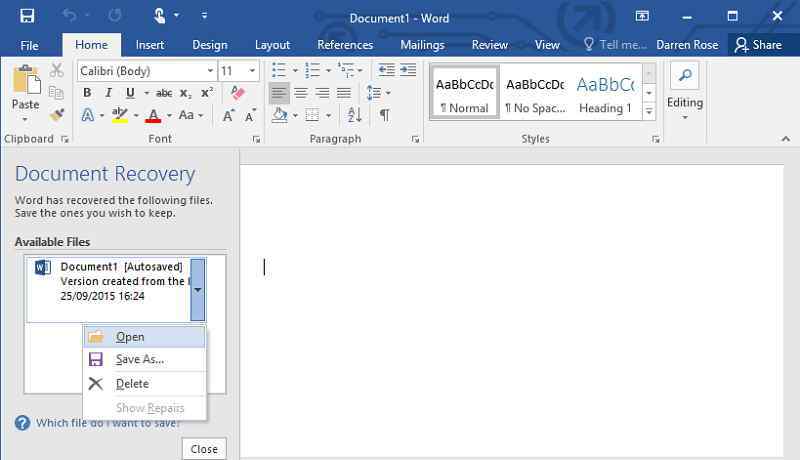Click Close in Document Recovery pane
800x460 pixels.
(204, 449)
